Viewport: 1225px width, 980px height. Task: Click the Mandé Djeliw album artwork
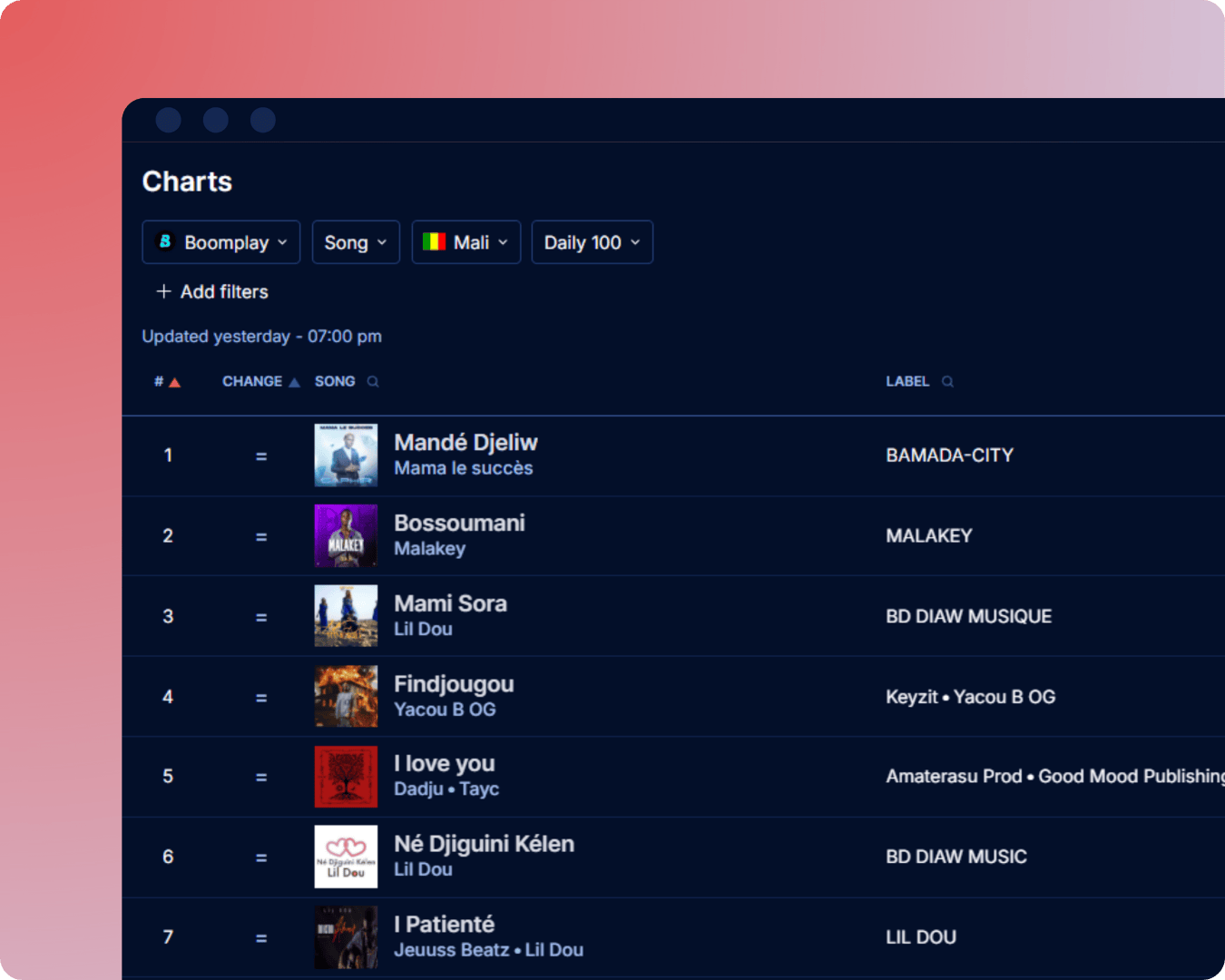(346, 456)
